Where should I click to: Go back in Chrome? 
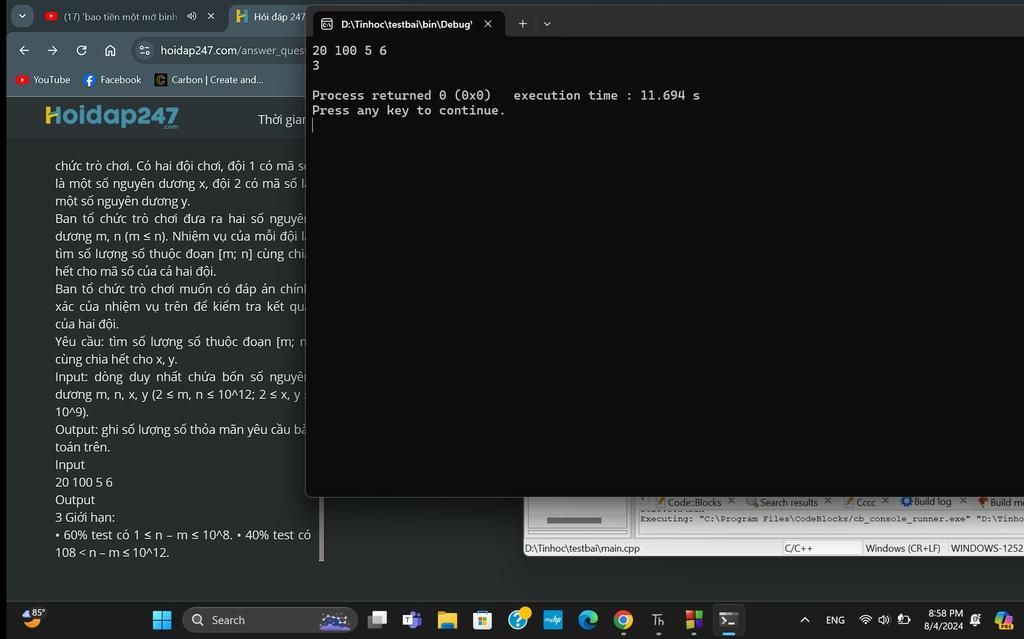tap(24, 50)
